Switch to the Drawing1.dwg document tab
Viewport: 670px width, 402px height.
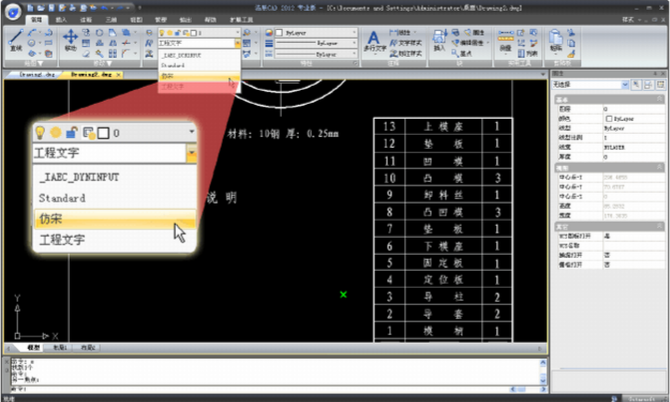click(37, 74)
